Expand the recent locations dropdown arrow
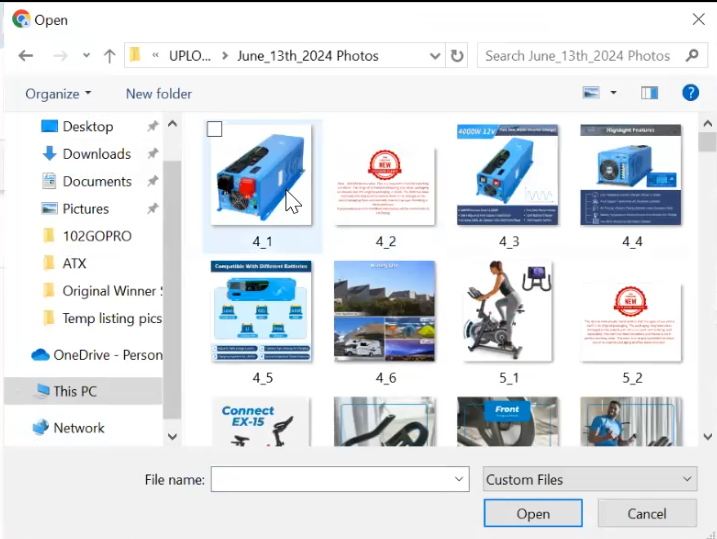Image resolution: width=717 pixels, height=539 pixels. (x=87, y=56)
